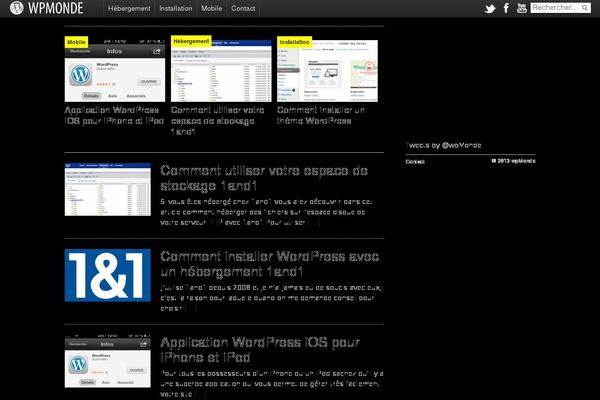This screenshot has width=600, height=400.
Task: Open the Contact menu item
Action: click(x=243, y=8)
